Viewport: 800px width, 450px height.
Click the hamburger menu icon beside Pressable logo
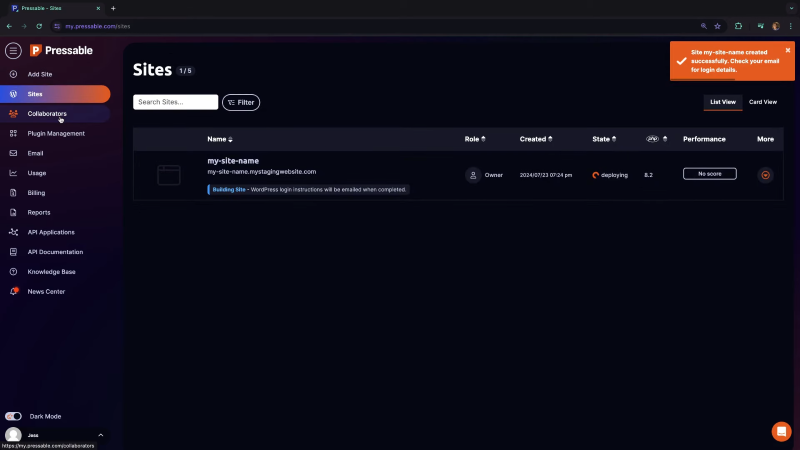13,50
